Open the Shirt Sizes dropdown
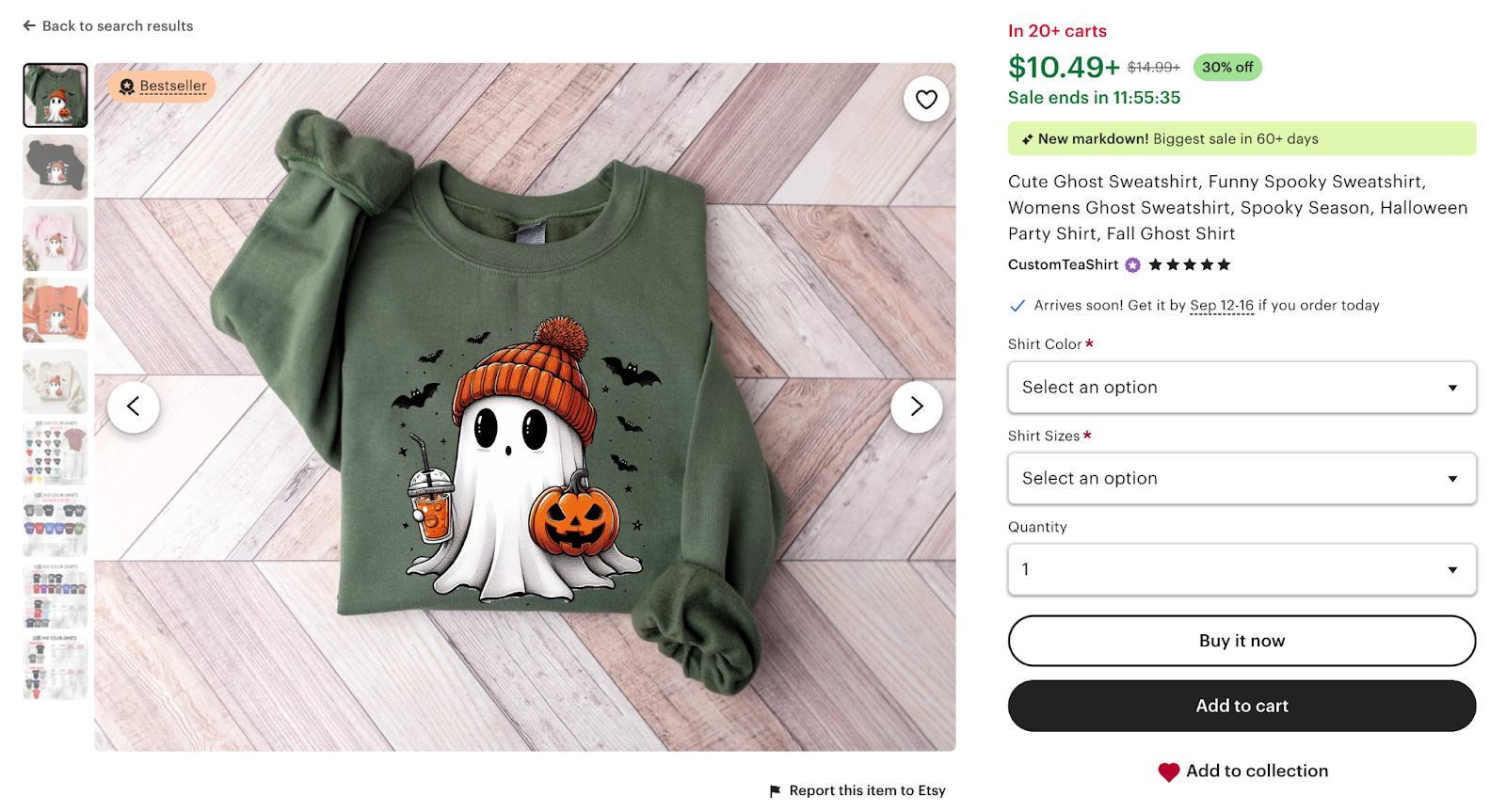 pos(1242,478)
